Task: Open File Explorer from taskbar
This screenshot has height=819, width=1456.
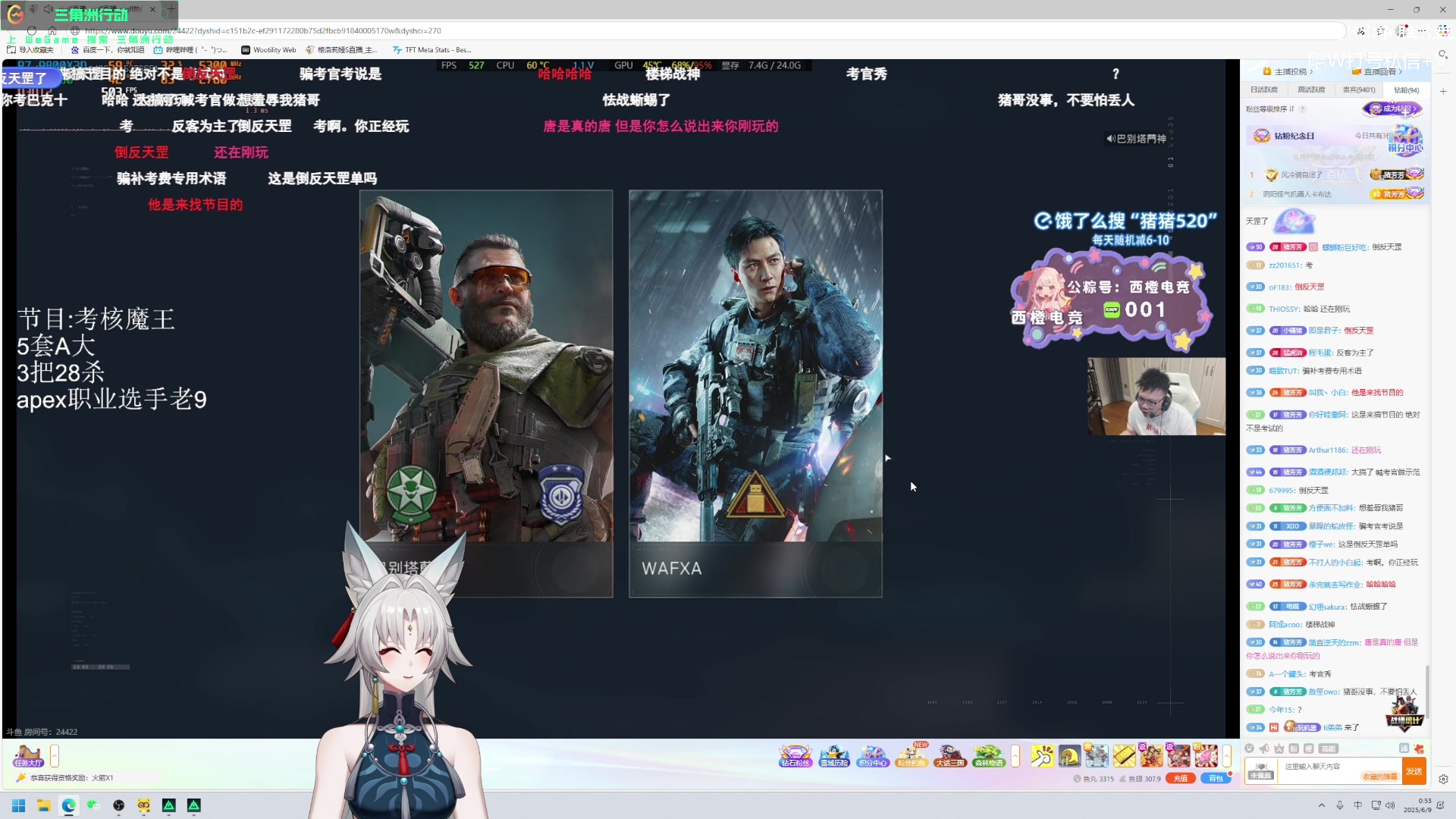Action: [x=44, y=805]
